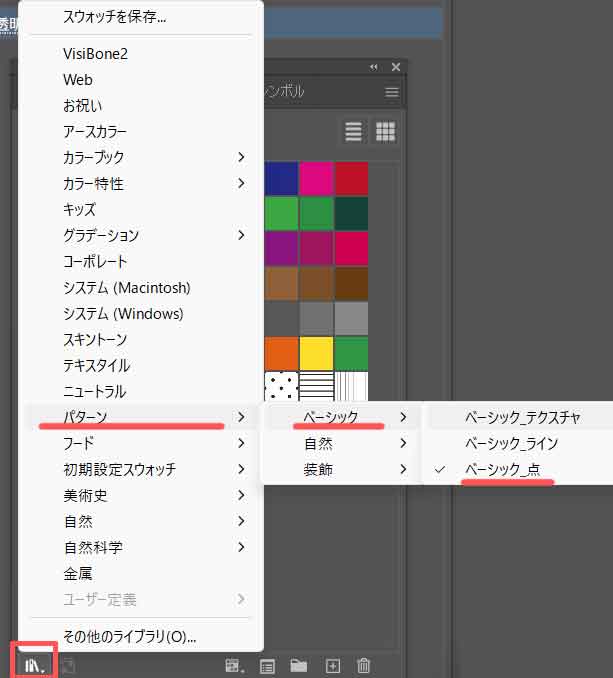Open the お祝い swatch library

pyautogui.click(x=141, y=106)
